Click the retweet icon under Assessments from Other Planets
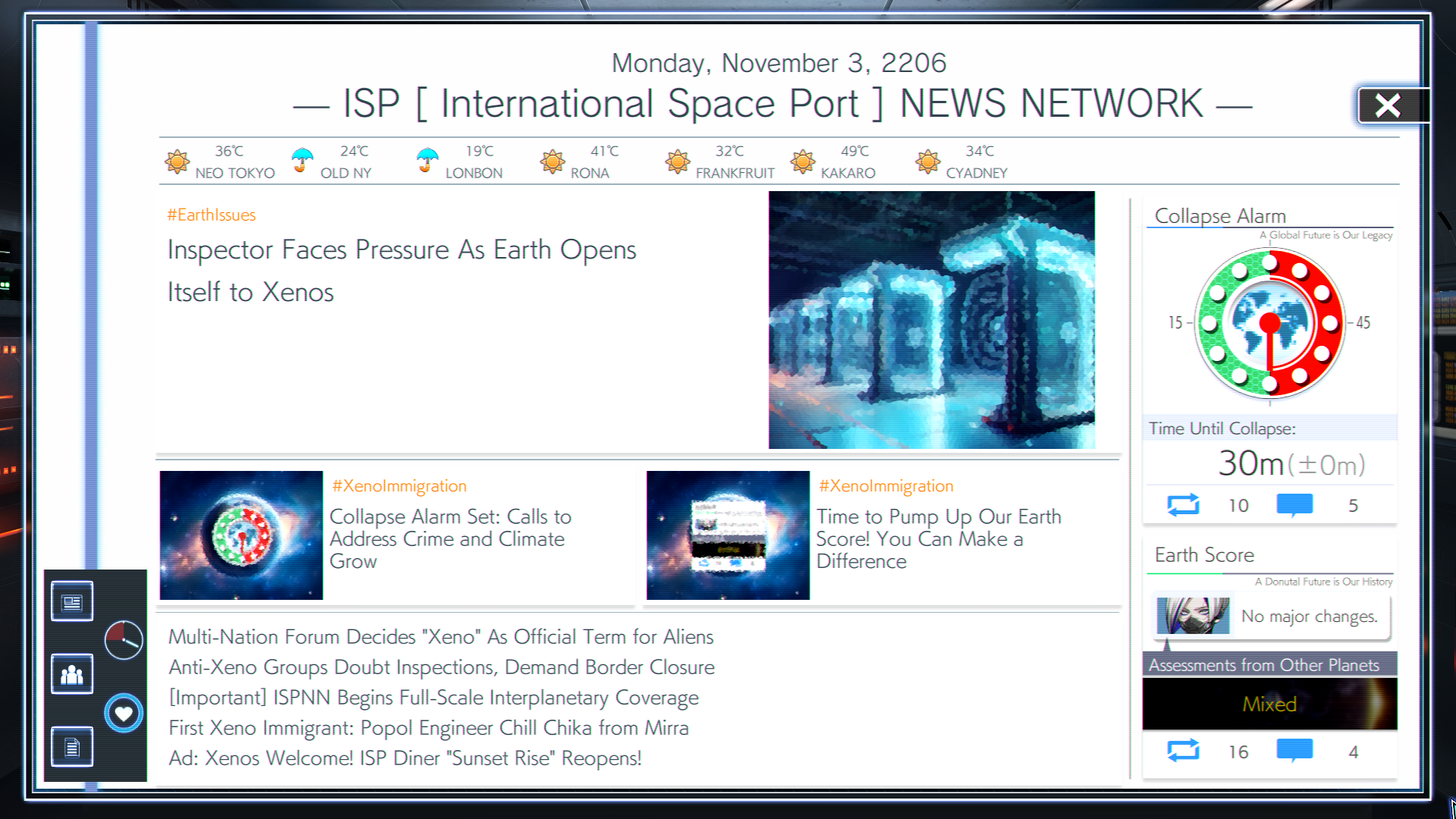Screen dimensions: 1456x819 pos(1184,752)
